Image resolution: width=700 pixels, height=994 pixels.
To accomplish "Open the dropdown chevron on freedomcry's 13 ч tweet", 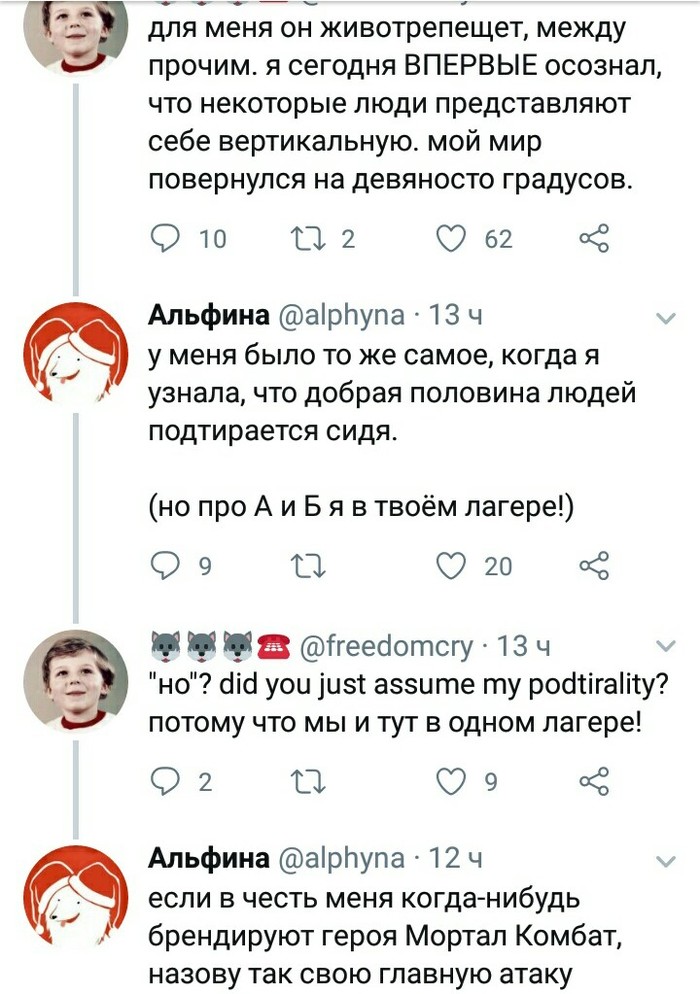I will 664,645.
